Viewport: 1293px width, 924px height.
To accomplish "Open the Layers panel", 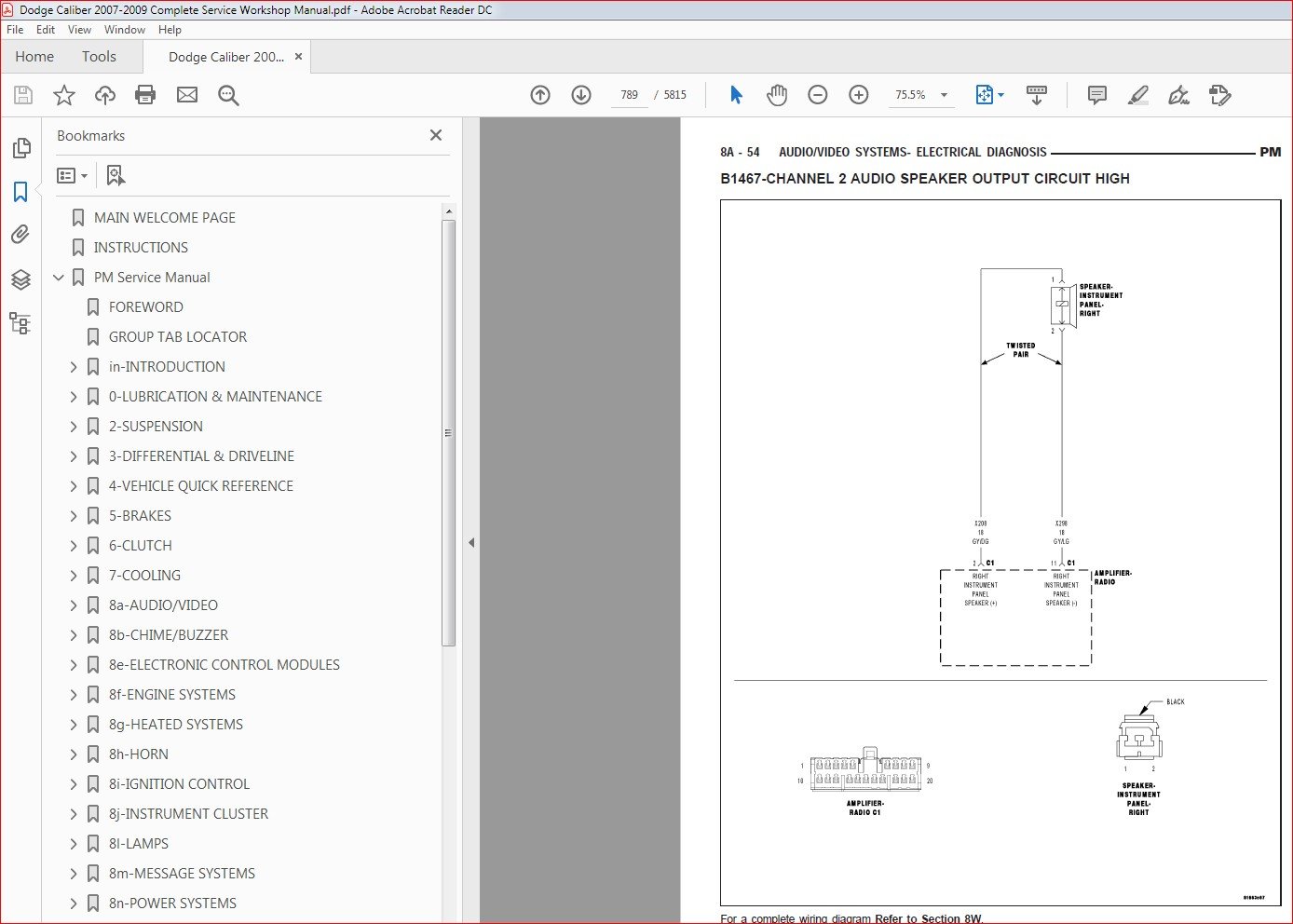I will tap(20, 279).
